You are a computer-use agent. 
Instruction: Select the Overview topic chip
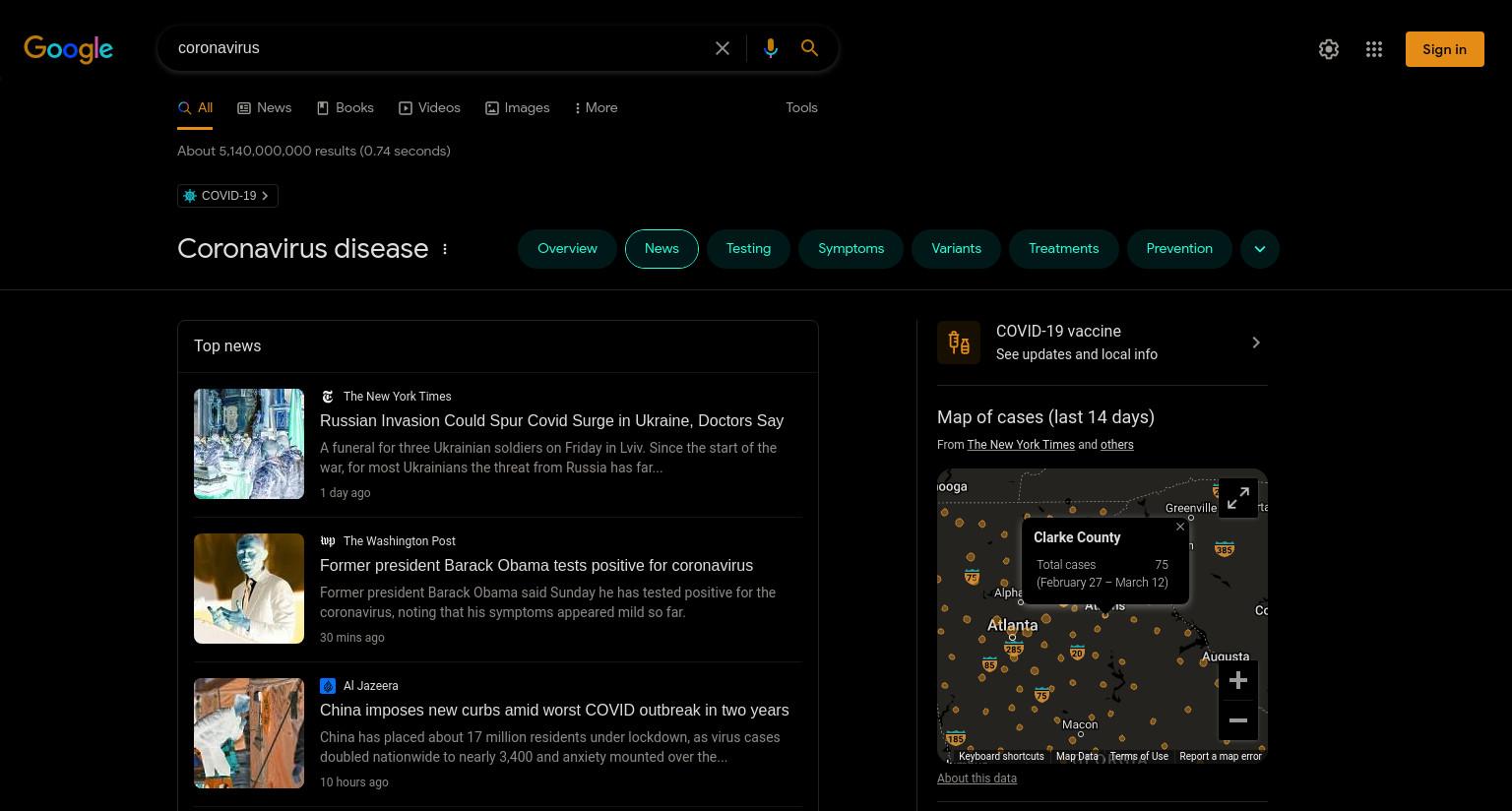coord(567,249)
